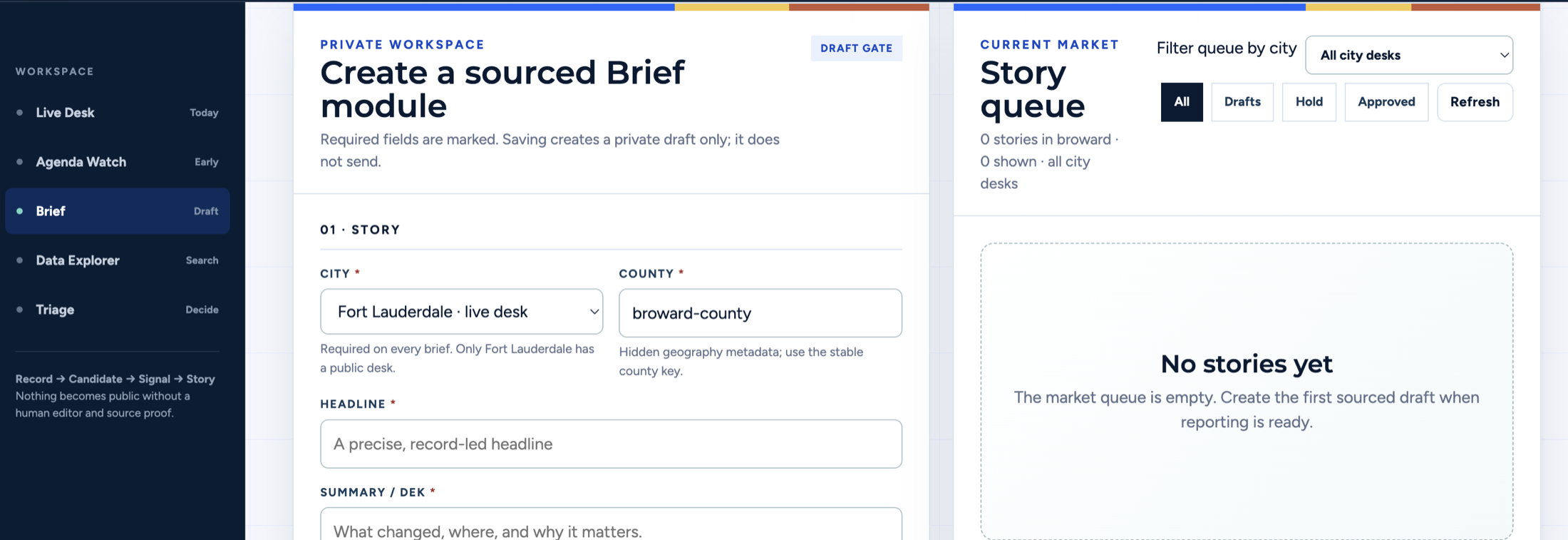The height and width of the screenshot is (540, 1568).
Task: Show All stories in the queue
Action: (1181, 102)
